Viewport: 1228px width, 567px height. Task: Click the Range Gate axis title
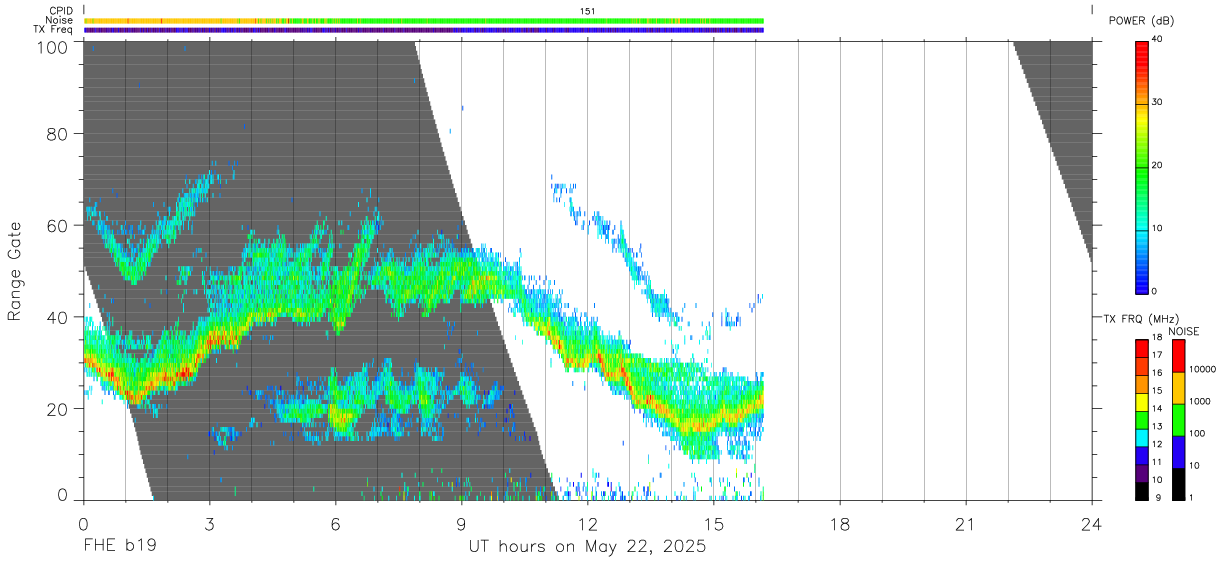[x=15, y=271]
